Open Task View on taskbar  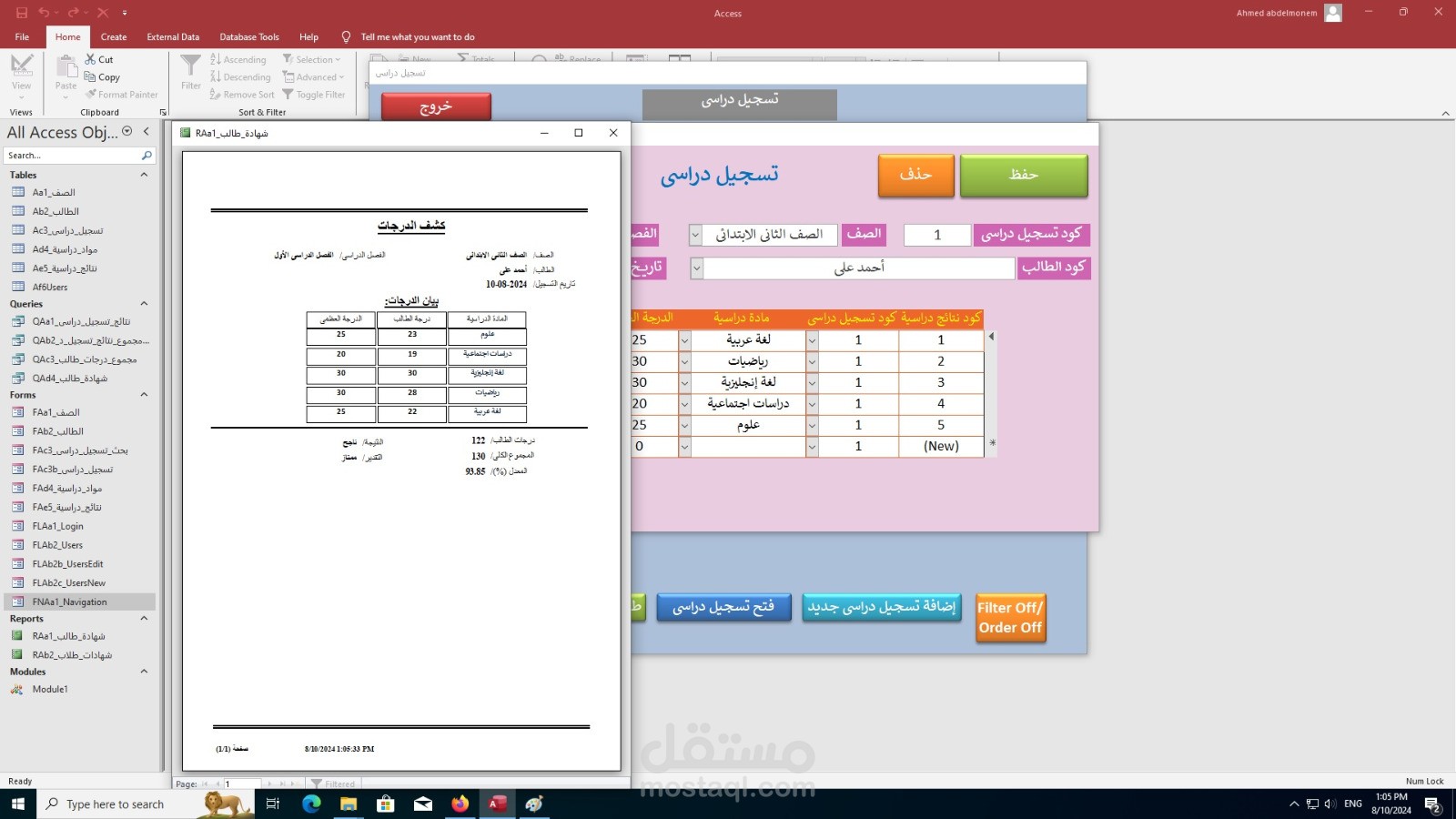(x=273, y=804)
